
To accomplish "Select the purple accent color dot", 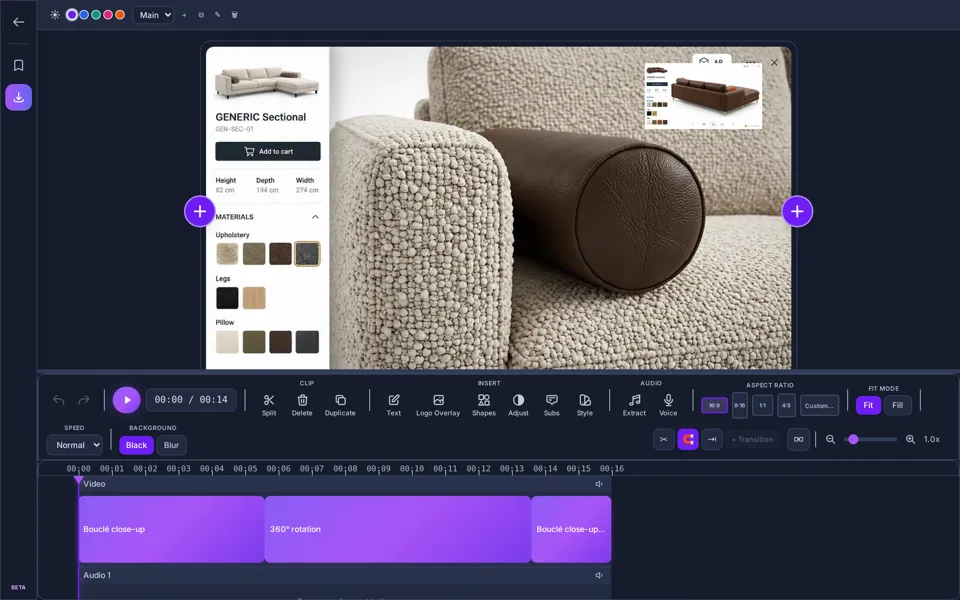I will tap(72, 15).
